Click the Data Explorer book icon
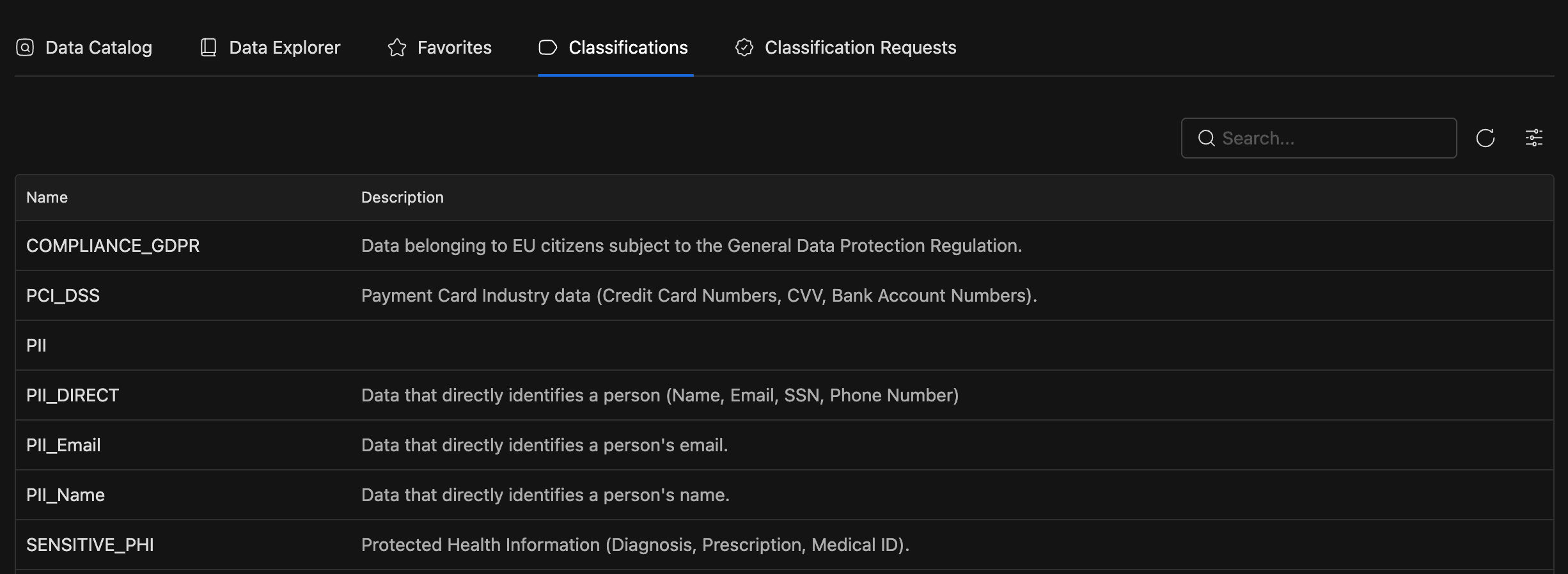 coord(208,48)
